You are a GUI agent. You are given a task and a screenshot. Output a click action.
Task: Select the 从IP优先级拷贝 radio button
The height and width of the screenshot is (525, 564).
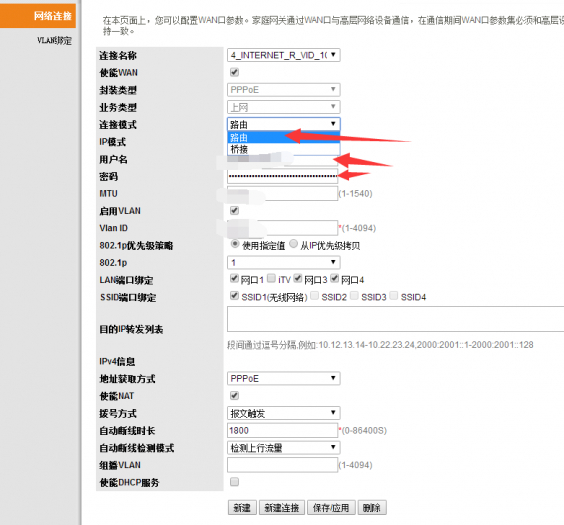(x=294, y=244)
